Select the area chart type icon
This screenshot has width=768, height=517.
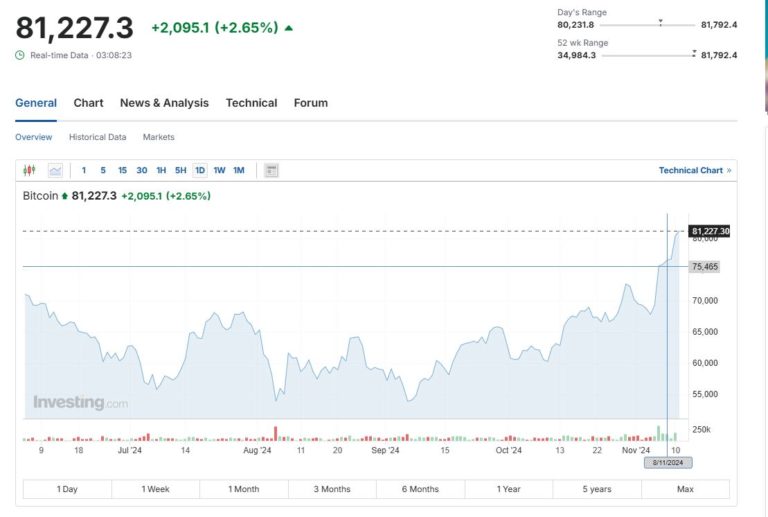[55, 170]
